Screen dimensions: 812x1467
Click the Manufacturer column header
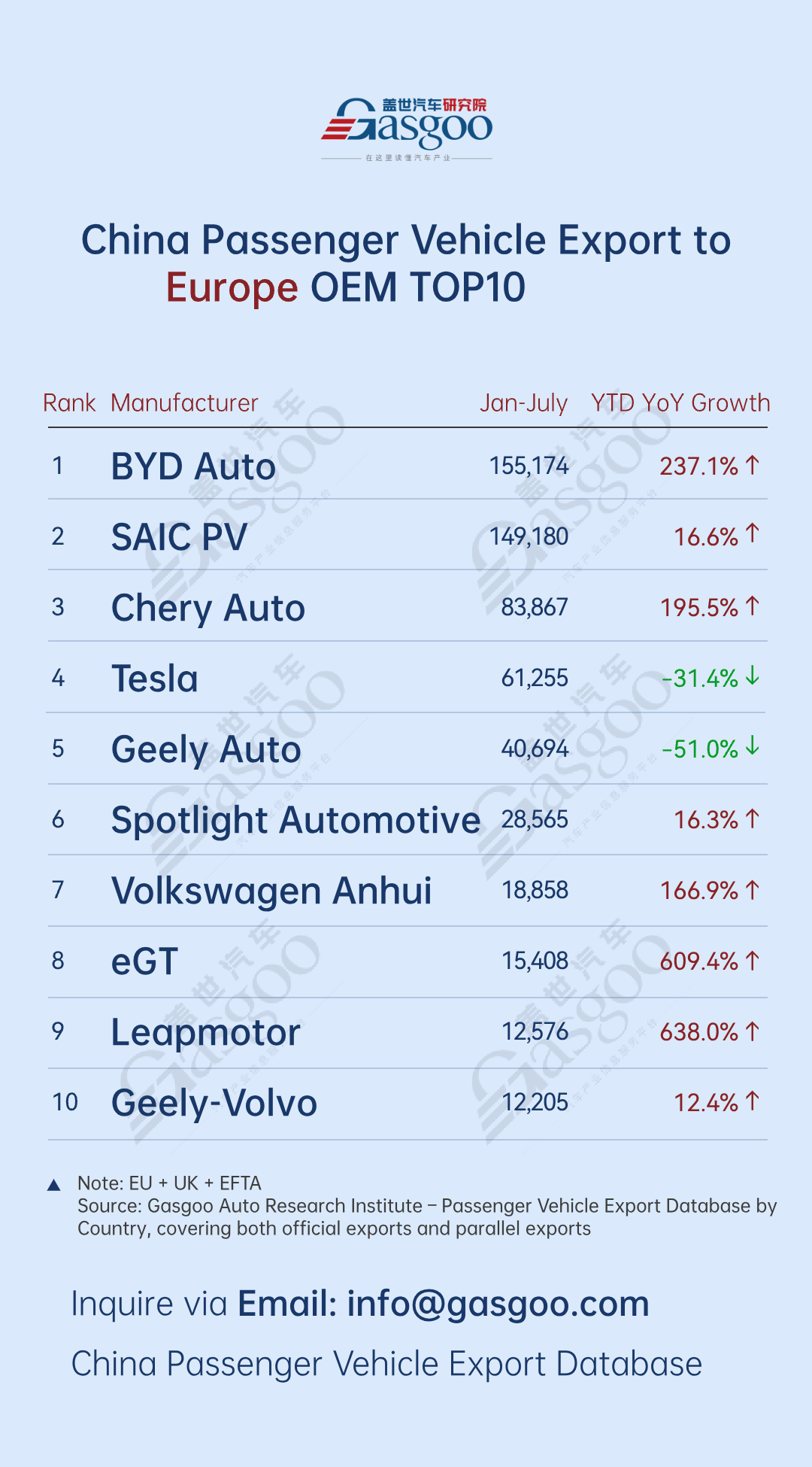[184, 403]
